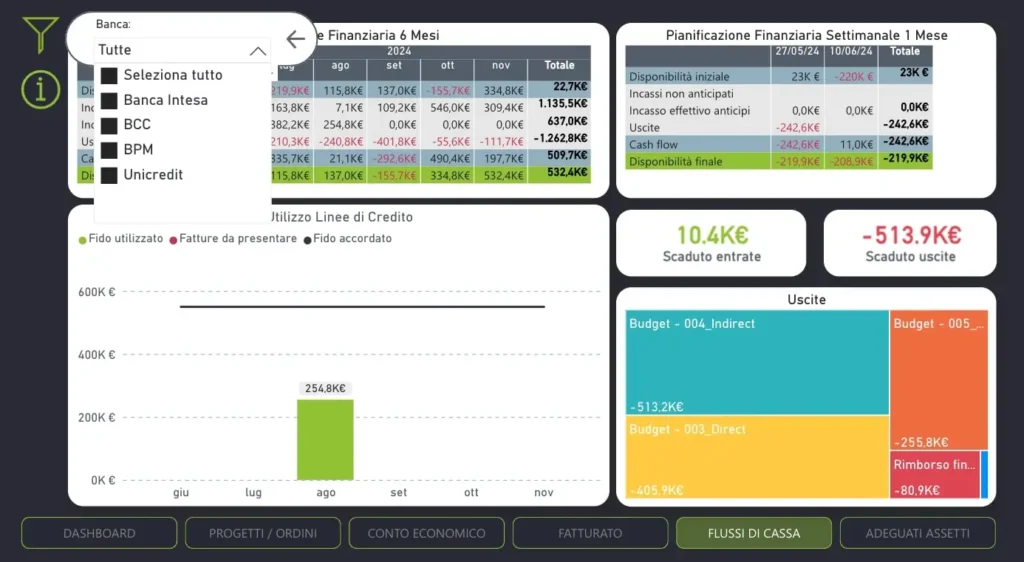Open the circled info icon
1024x562 pixels.
tap(40, 89)
